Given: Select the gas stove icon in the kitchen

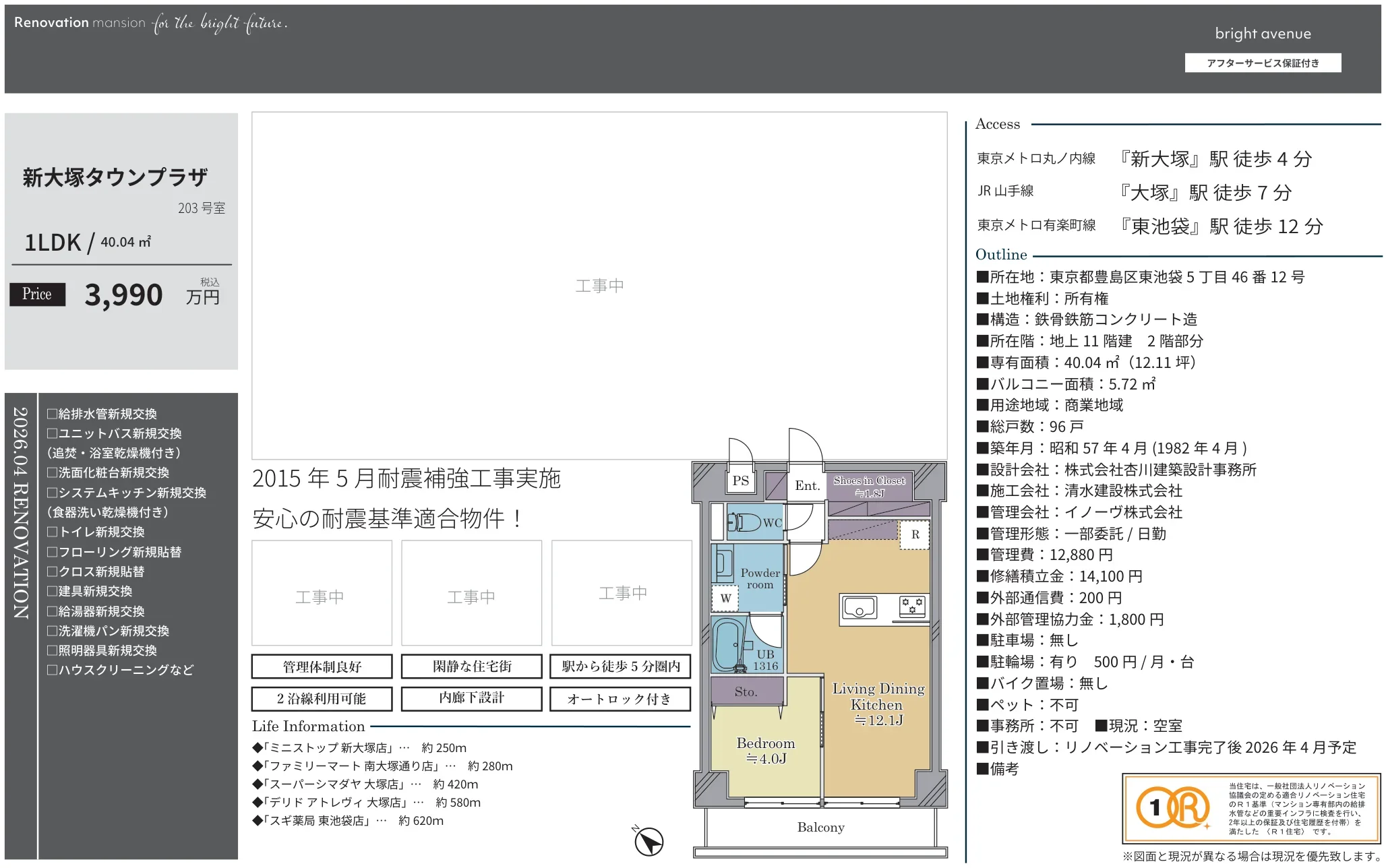Looking at the screenshot, I should [913, 604].
